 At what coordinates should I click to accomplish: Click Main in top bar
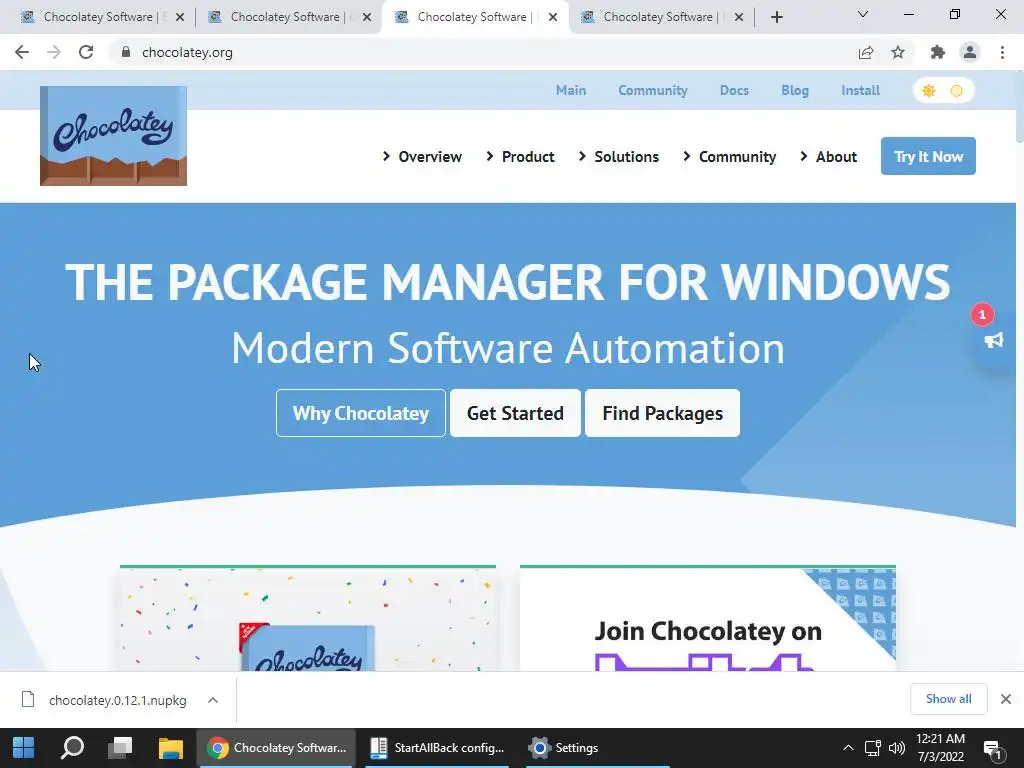[x=571, y=90]
